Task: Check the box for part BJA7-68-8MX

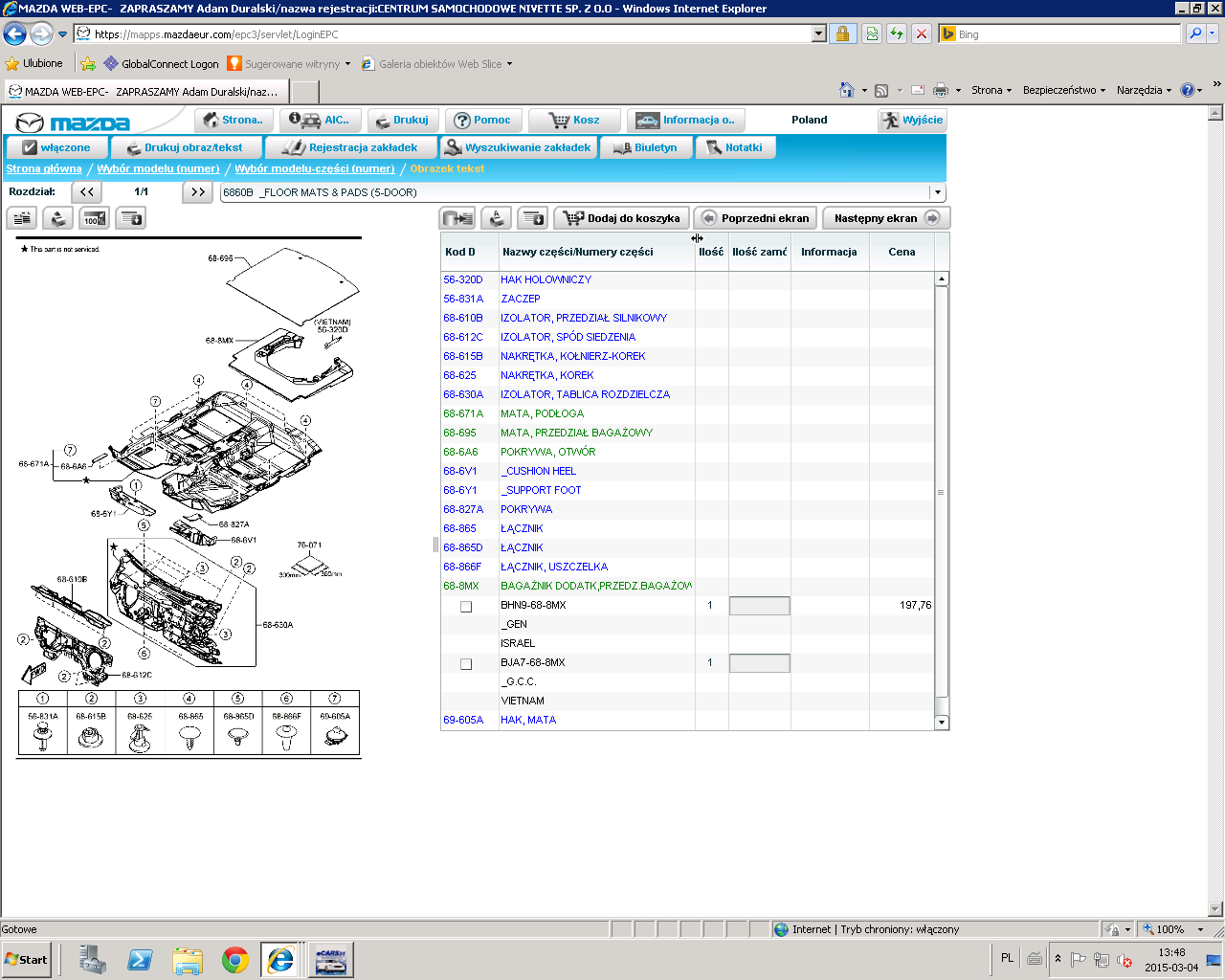Action: (x=466, y=664)
